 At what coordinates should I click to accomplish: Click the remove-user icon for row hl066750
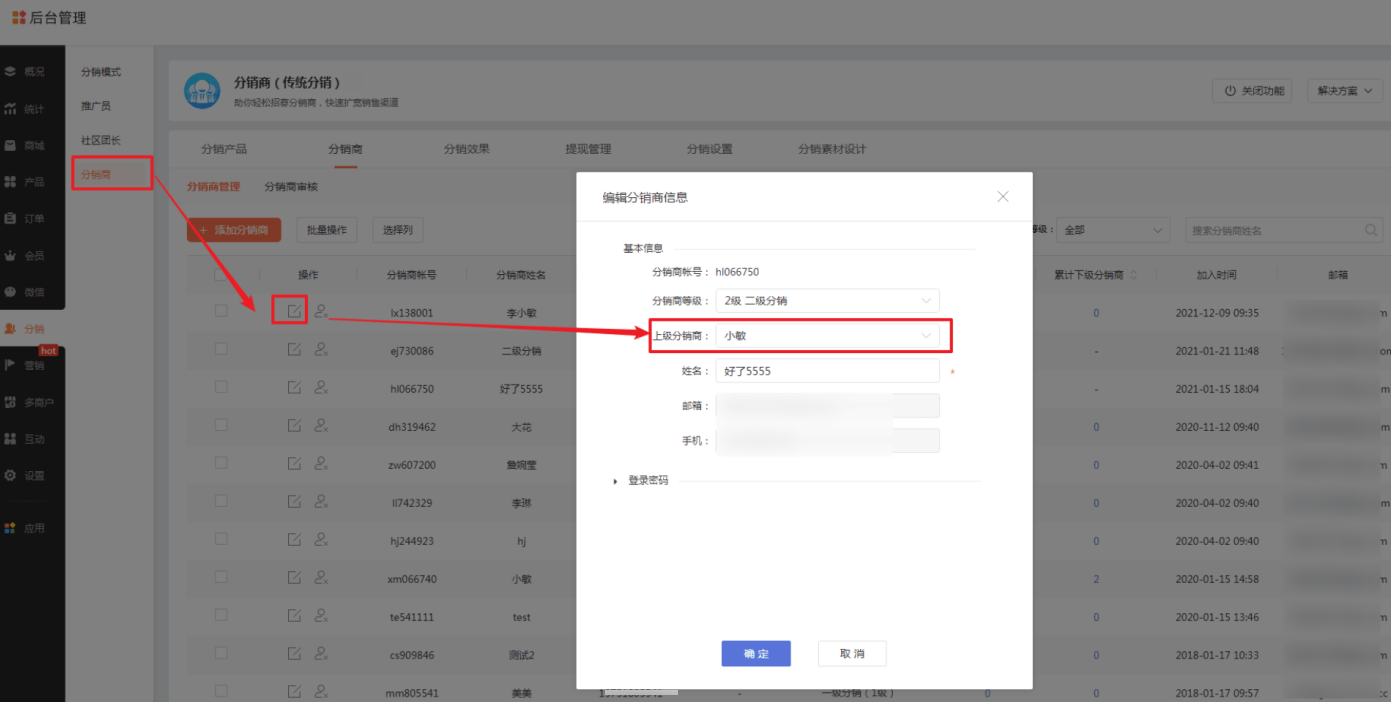click(321, 387)
